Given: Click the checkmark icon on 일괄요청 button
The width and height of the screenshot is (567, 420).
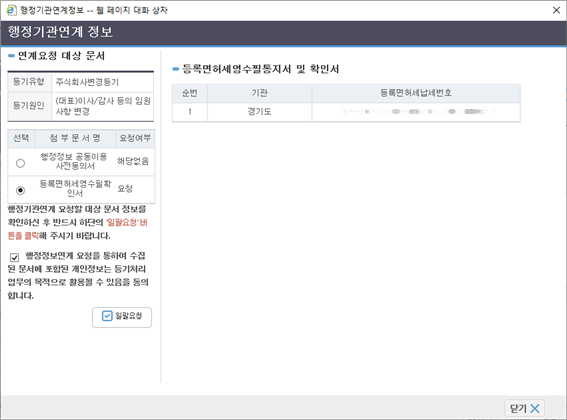Looking at the screenshot, I should coord(107,316).
